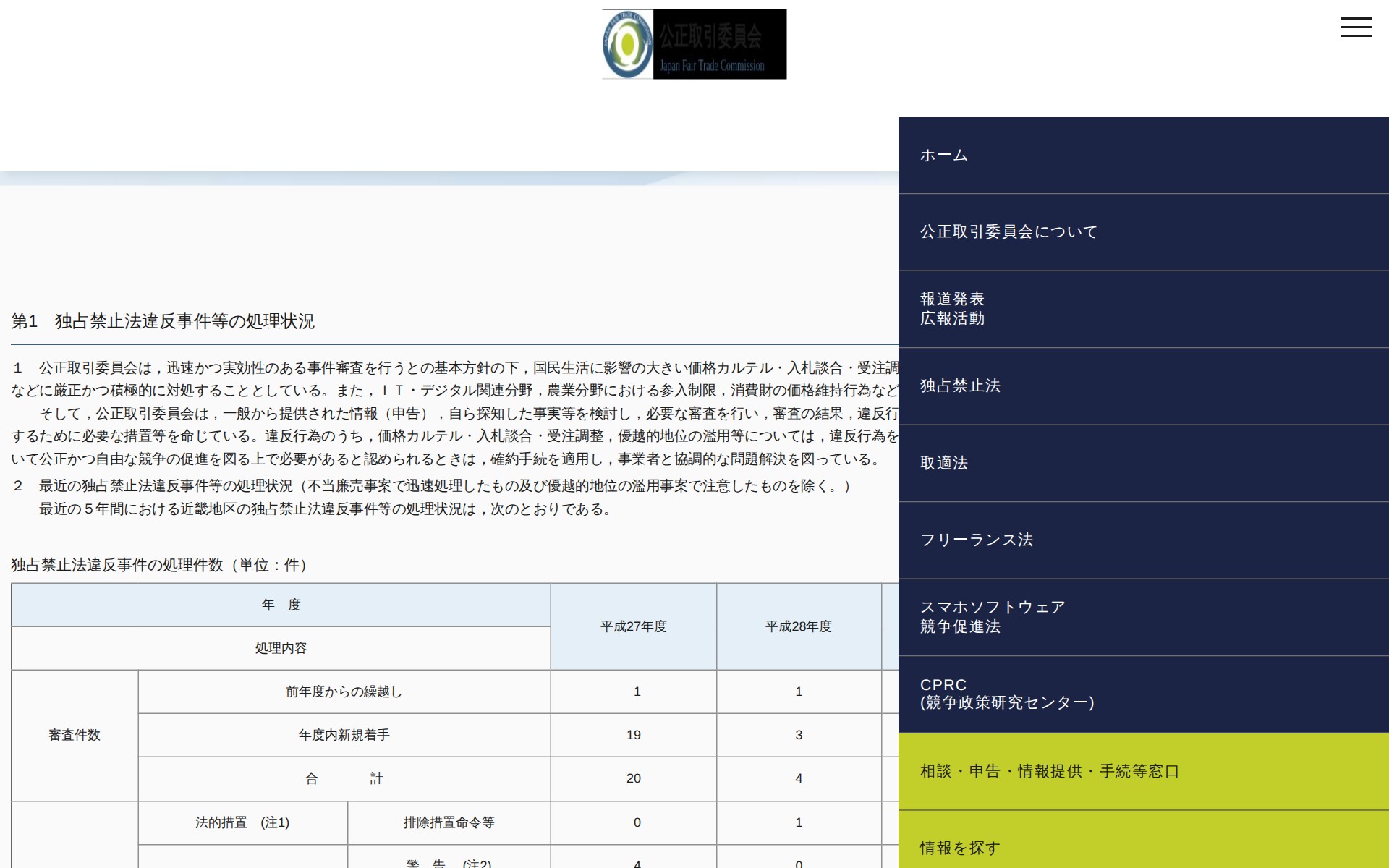Click the 相談・申告・情報提供・手続等窓口 entry
The width and height of the screenshot is (1389, 868).
1048,771
